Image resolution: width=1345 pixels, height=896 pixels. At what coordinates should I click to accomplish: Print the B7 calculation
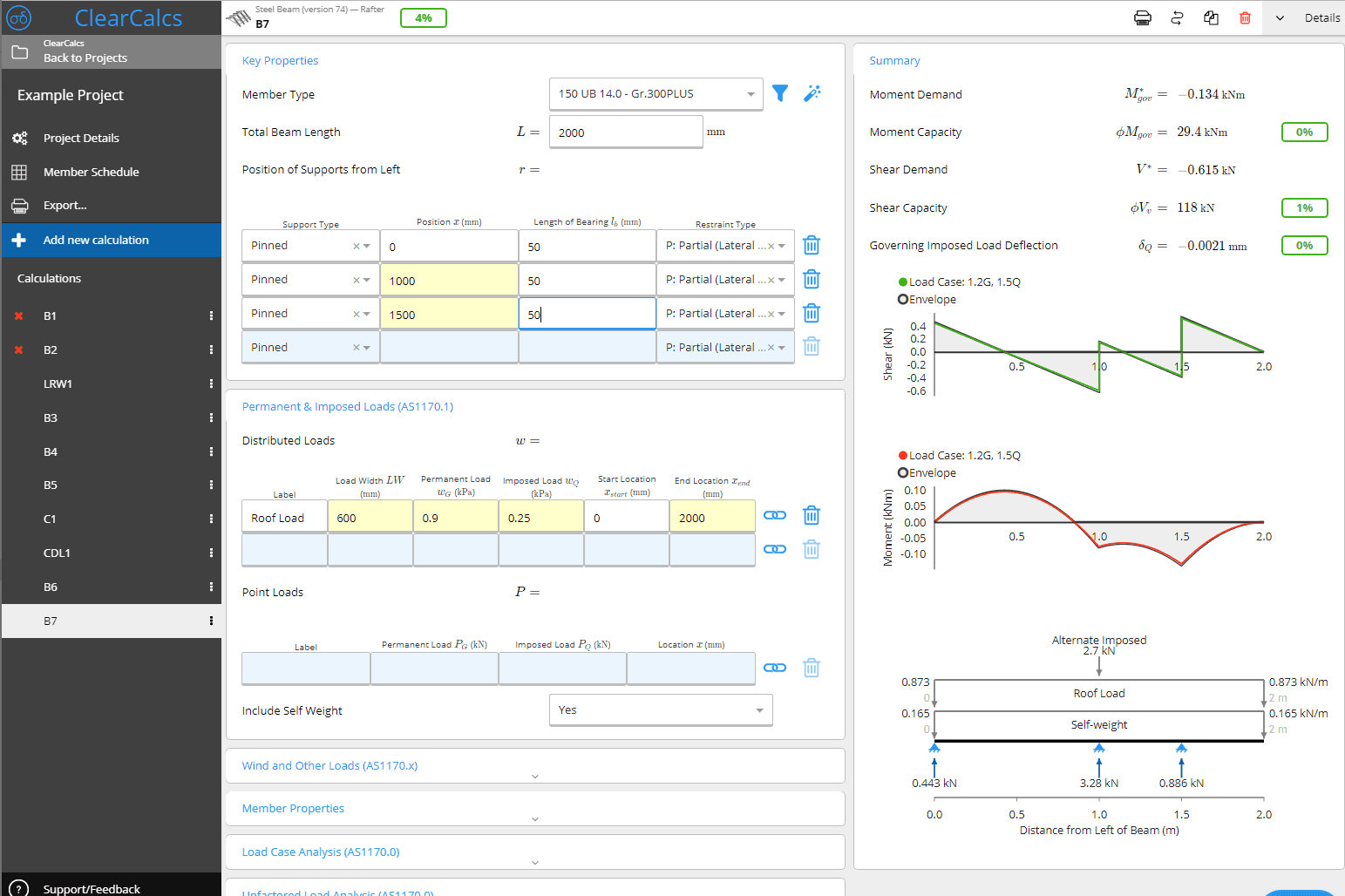(x=1142, y=17)
